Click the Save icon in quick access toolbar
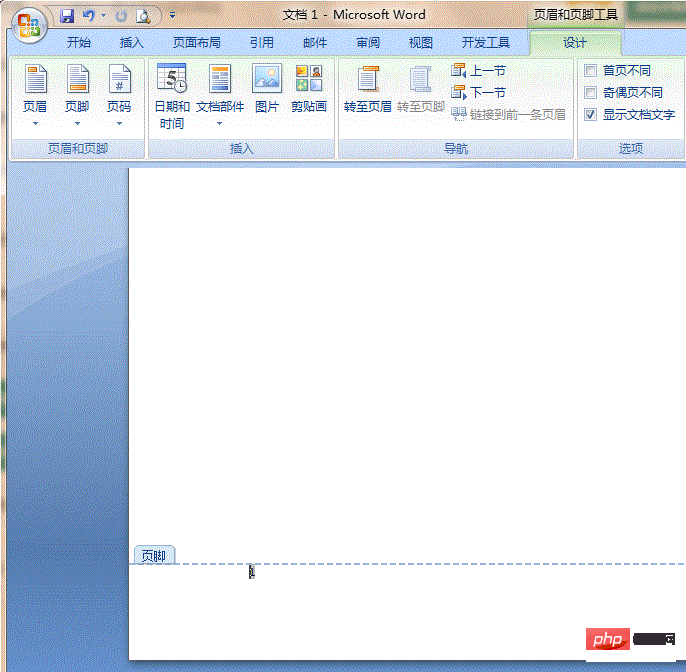 [67, 16]
